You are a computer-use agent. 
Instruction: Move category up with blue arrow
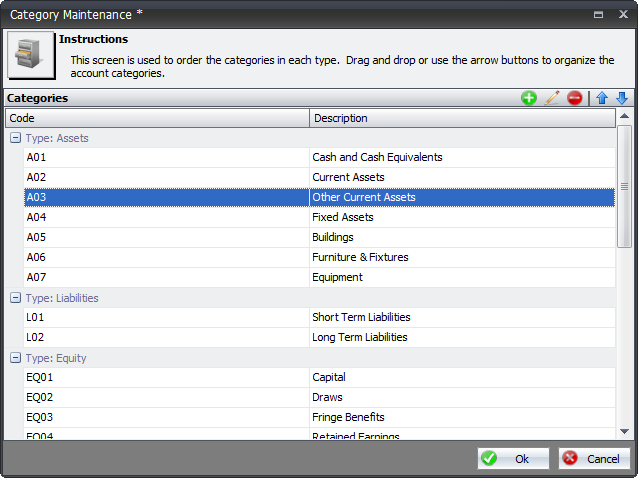pos(602,98)
